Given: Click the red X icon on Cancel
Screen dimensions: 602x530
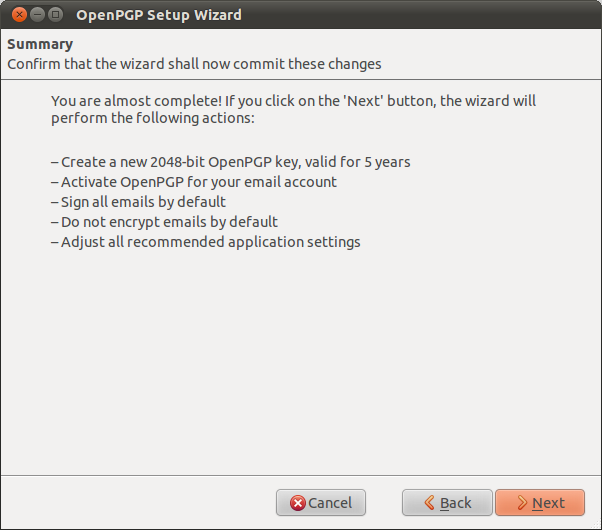Looking at the screenshot, I should 296,503.
